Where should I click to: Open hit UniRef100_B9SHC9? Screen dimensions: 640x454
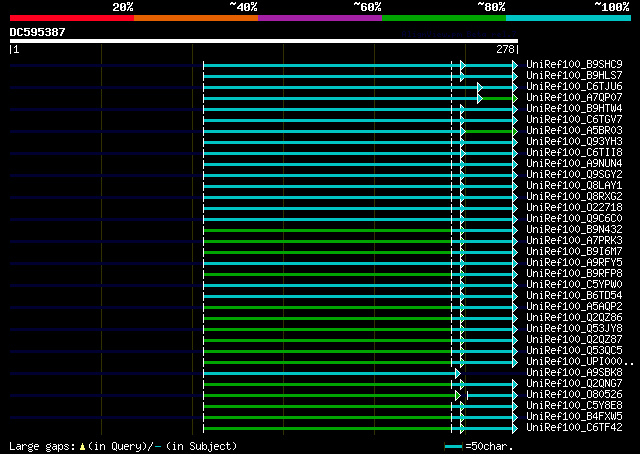(x=574, y=65)
